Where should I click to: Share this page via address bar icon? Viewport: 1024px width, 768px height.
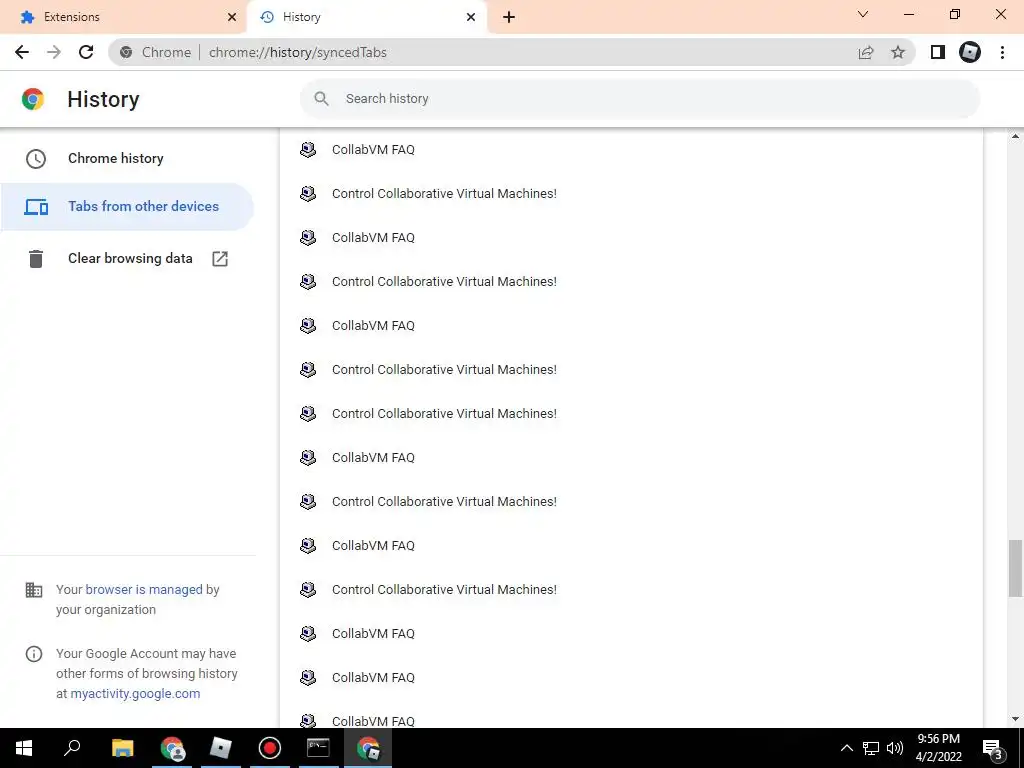(x=866, y=52)
